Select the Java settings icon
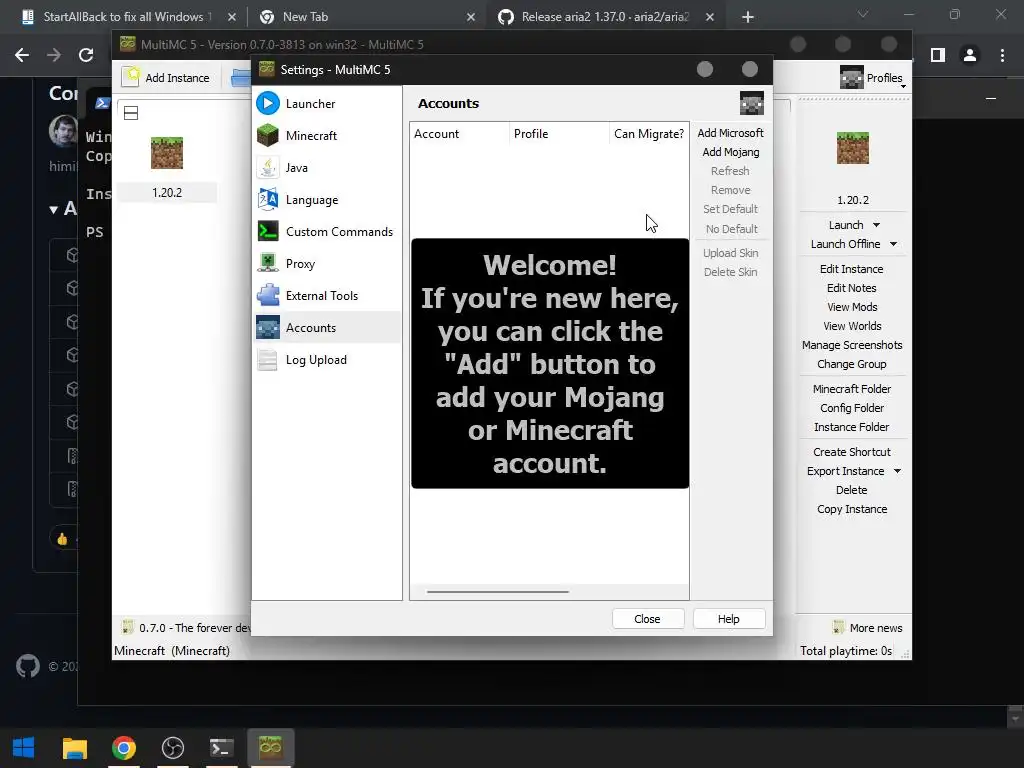 tap(268, 167)
